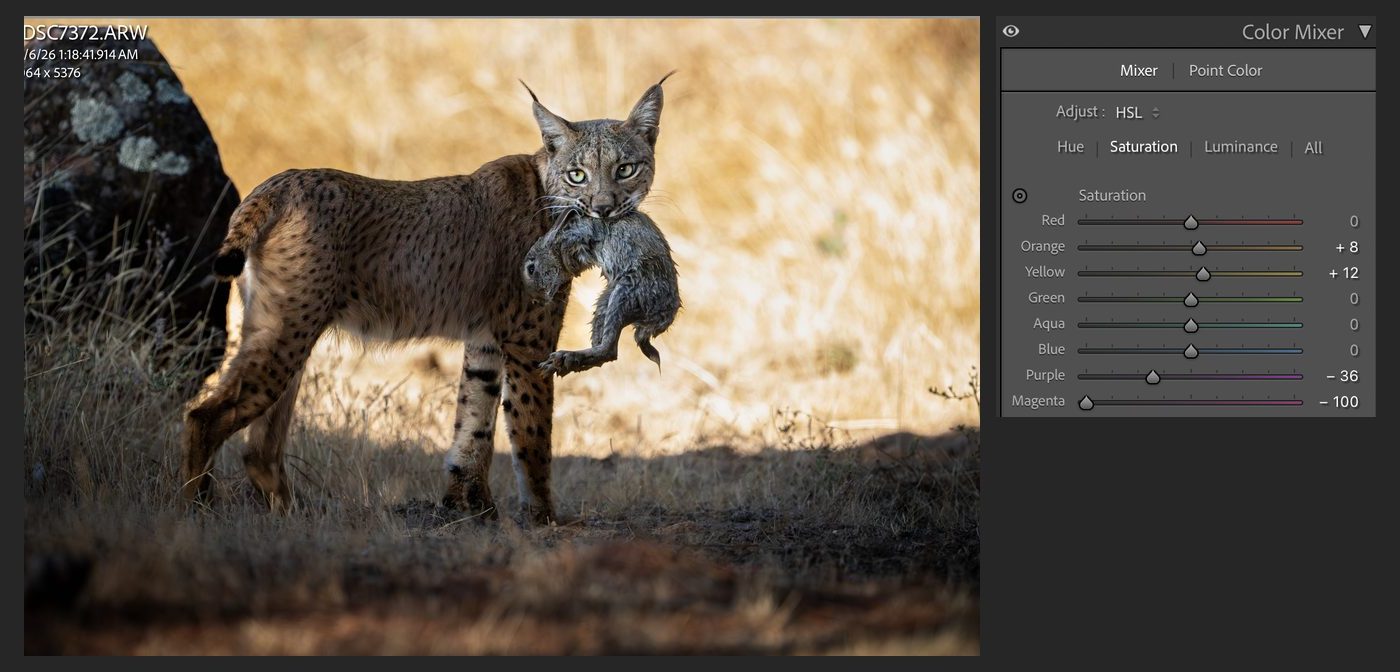Click the Red slider label
This screenshot has height=672, width=1400.
coord(1053,220)
